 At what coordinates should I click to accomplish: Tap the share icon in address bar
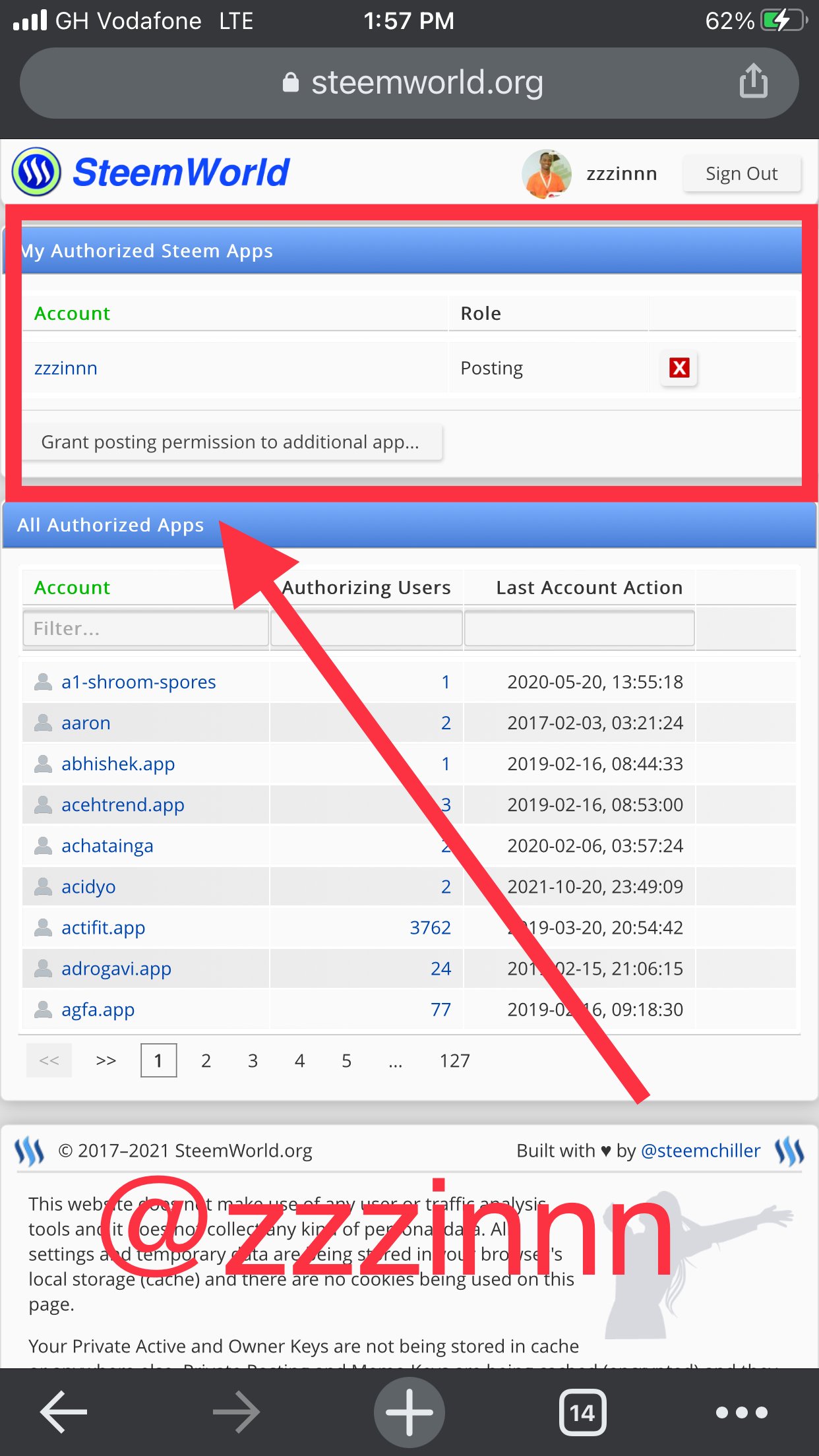point(753,82)
